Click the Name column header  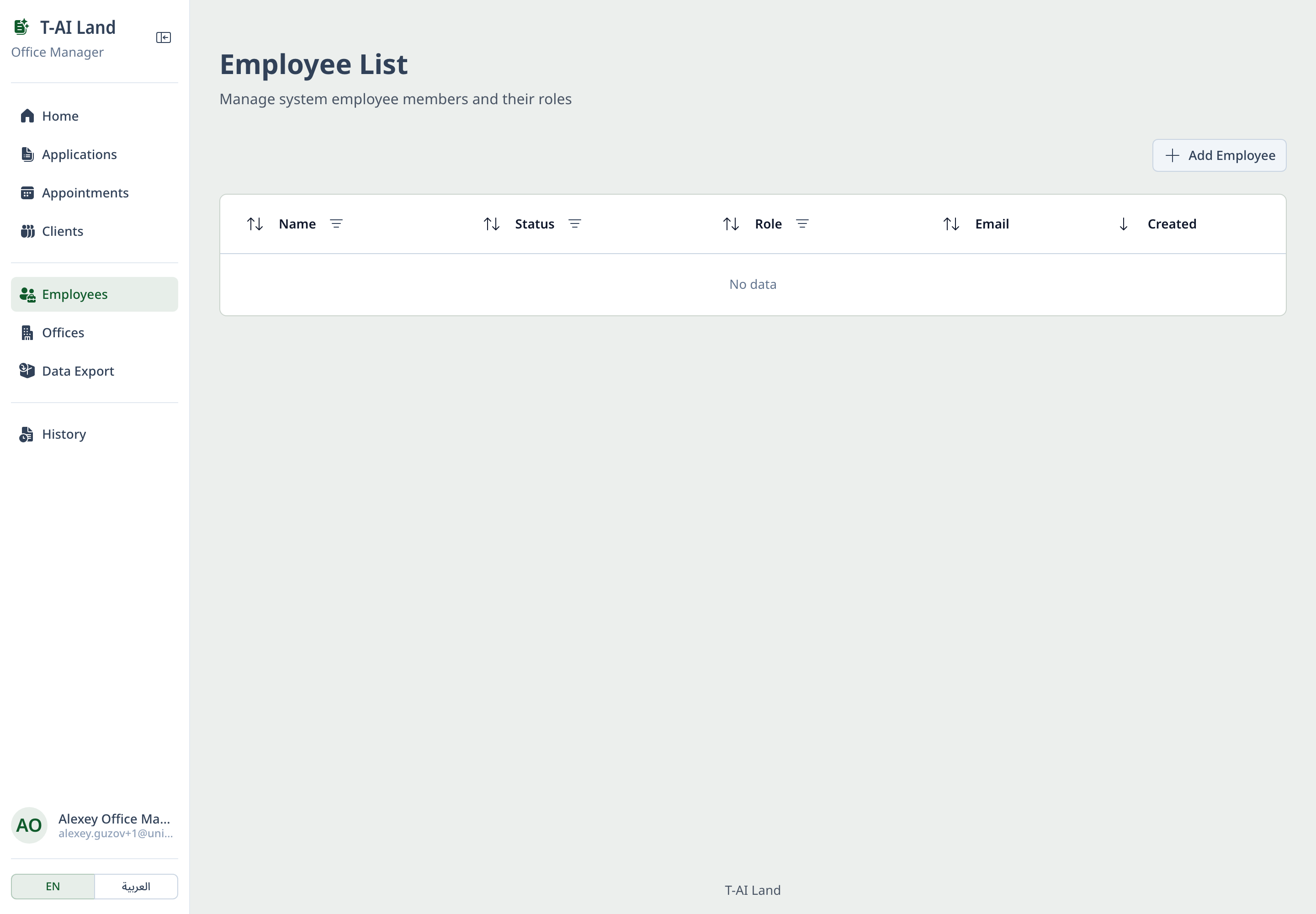tap(297, 224)
